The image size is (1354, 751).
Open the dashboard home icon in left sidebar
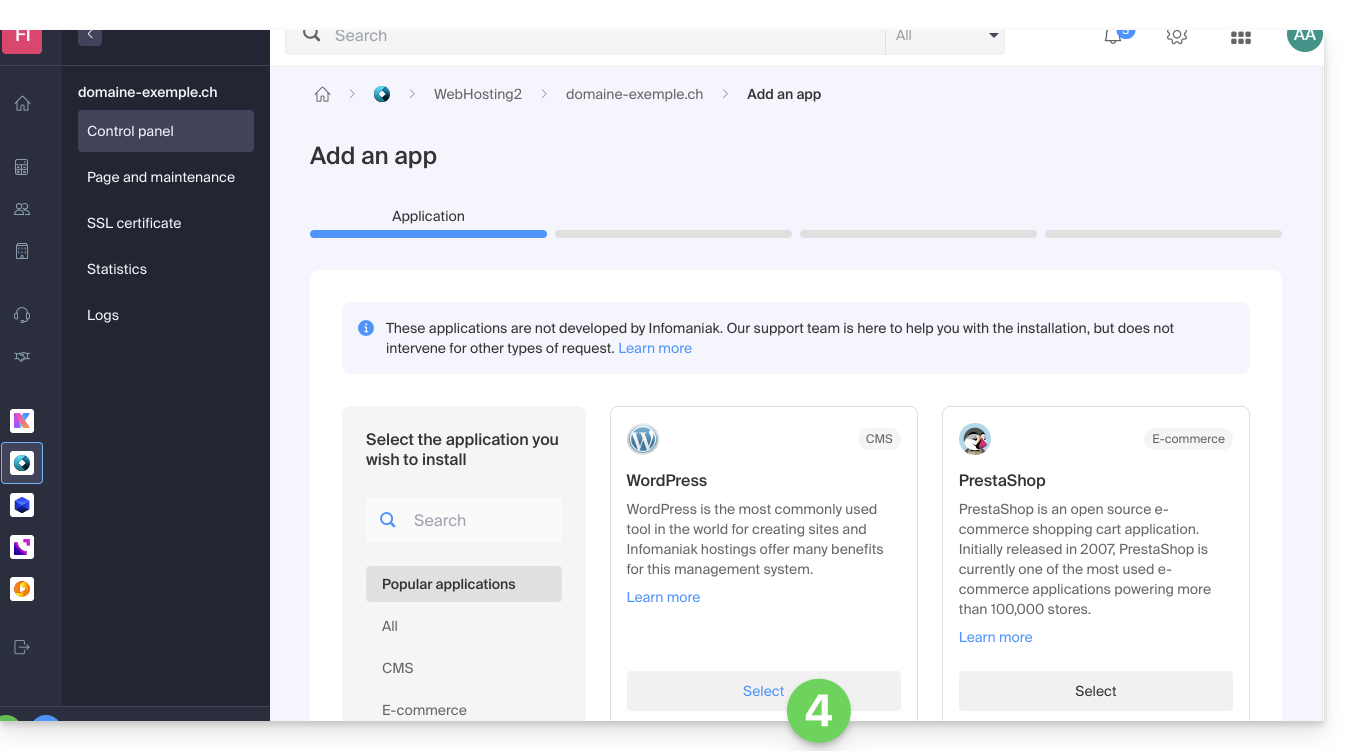tap(22, 104)
